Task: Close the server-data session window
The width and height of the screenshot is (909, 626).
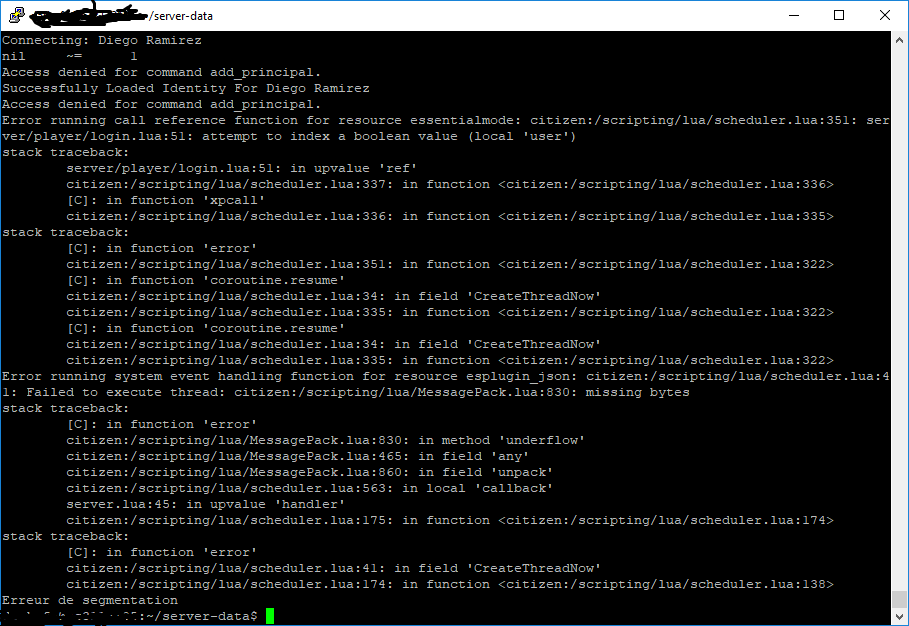Action: pos(885,15)
